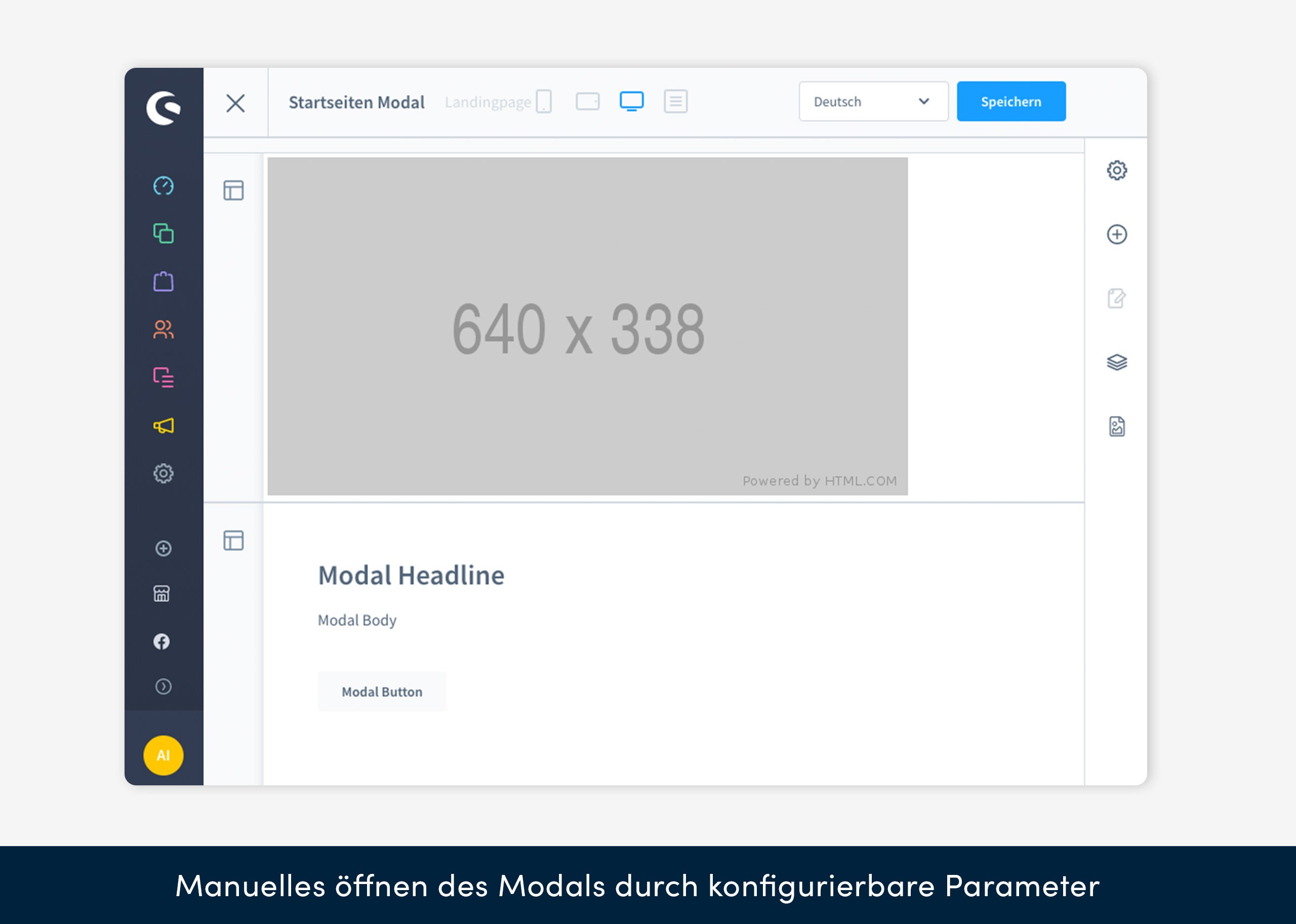Close the Startseiten Modal editor

point(235,103)
